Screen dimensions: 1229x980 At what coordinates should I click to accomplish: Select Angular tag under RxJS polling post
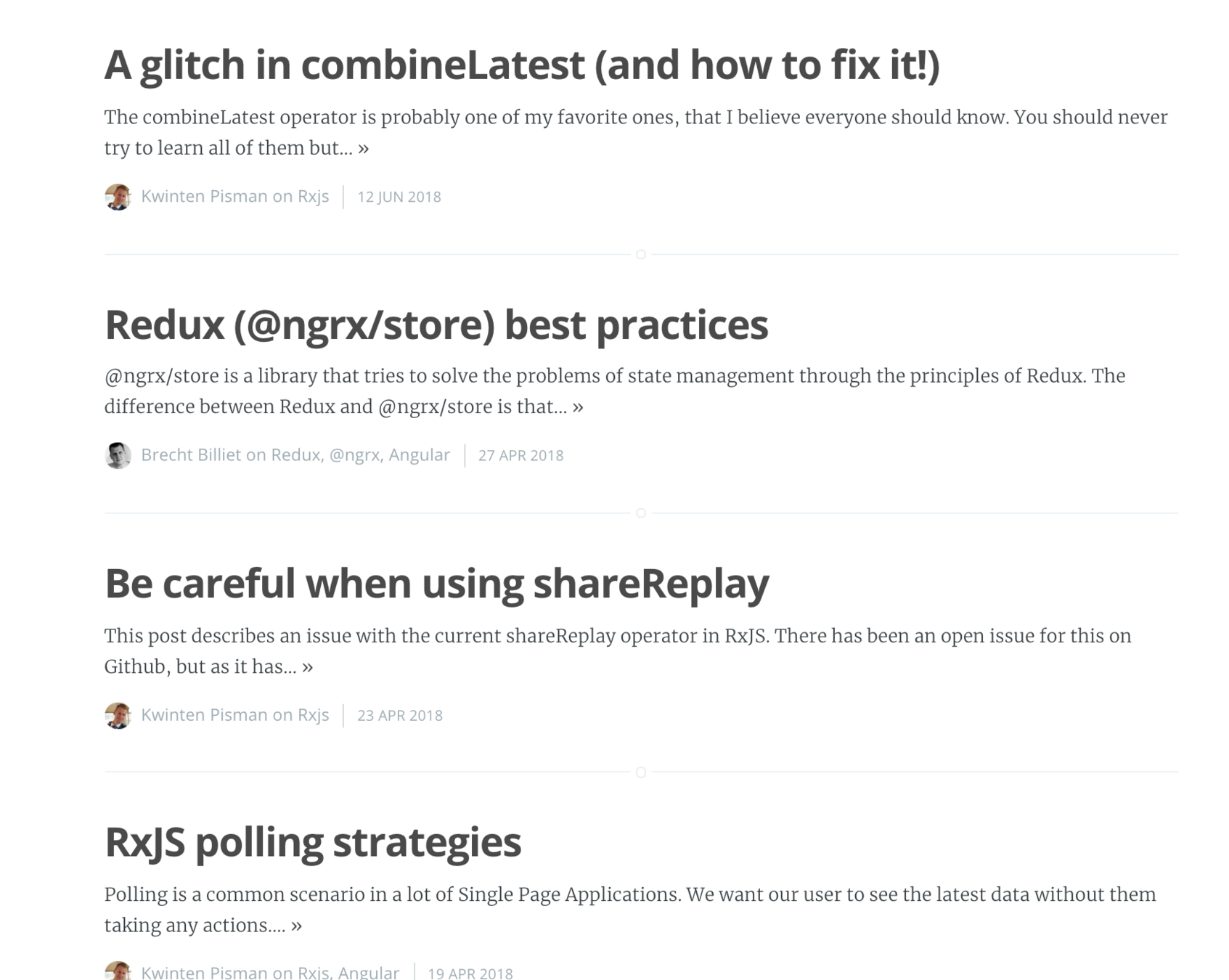pyautogui.click(x=368, y=973)
